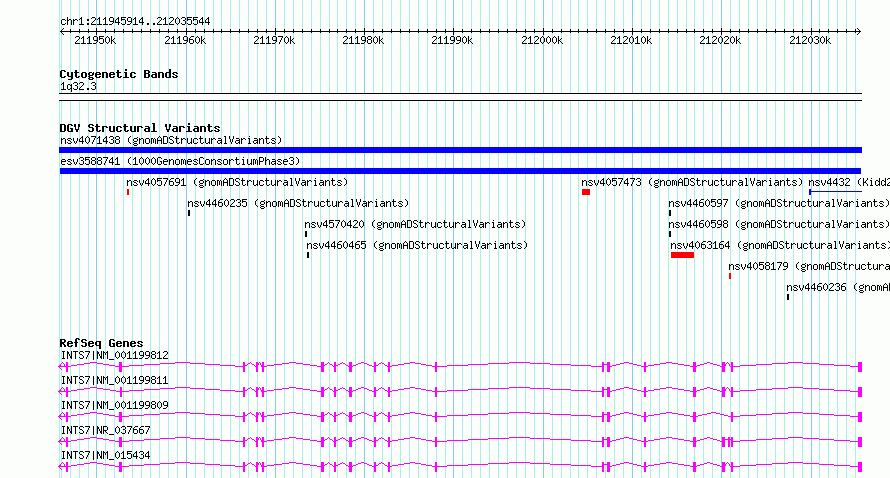Screen dimensions: 890x478
Task: Click the 212020k ruler label
Action: (720, 40)
